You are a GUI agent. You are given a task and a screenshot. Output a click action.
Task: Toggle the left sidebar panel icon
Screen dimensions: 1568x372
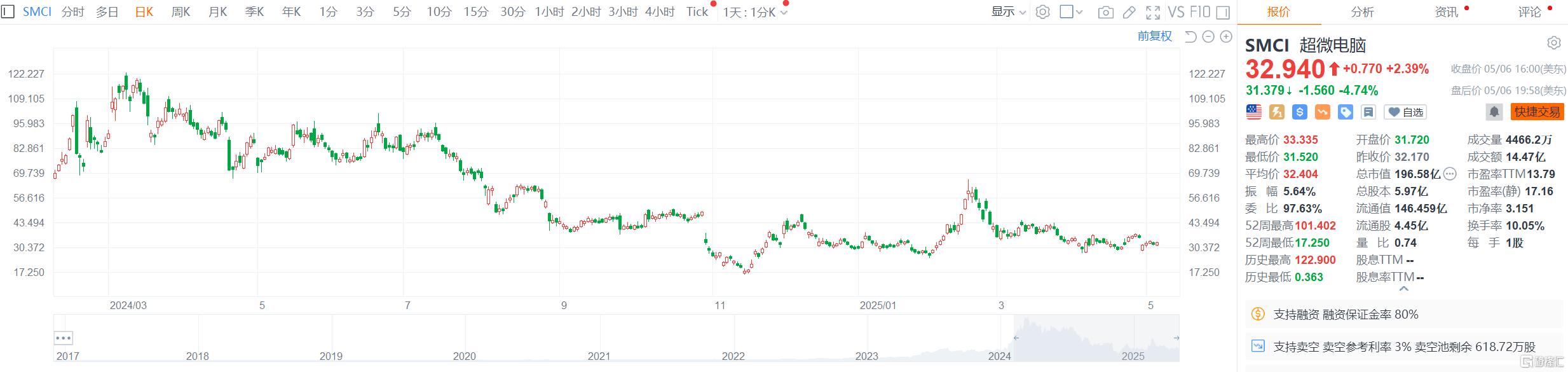coord(8,11)
